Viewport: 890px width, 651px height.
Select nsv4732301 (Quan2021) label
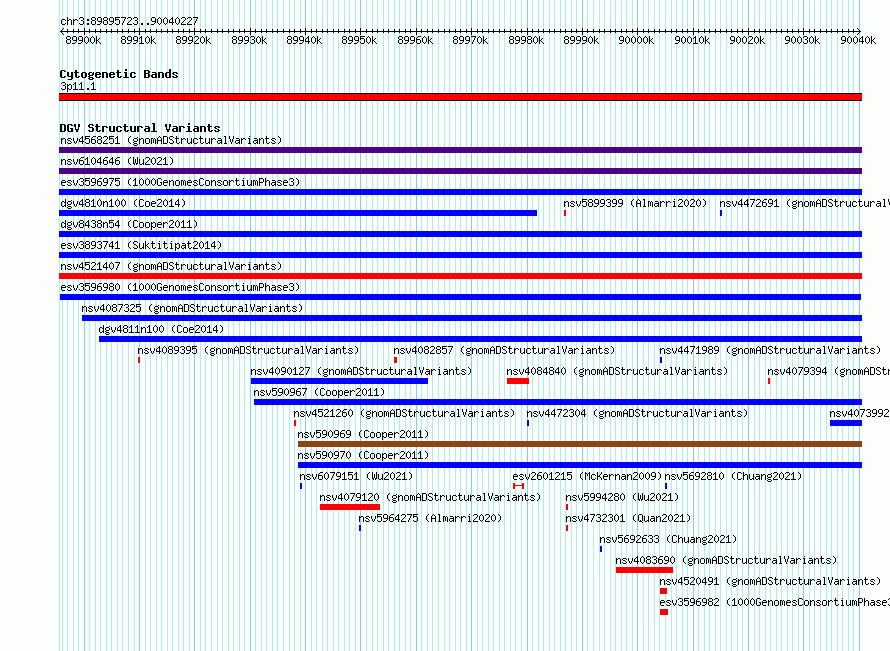point(628,518)
